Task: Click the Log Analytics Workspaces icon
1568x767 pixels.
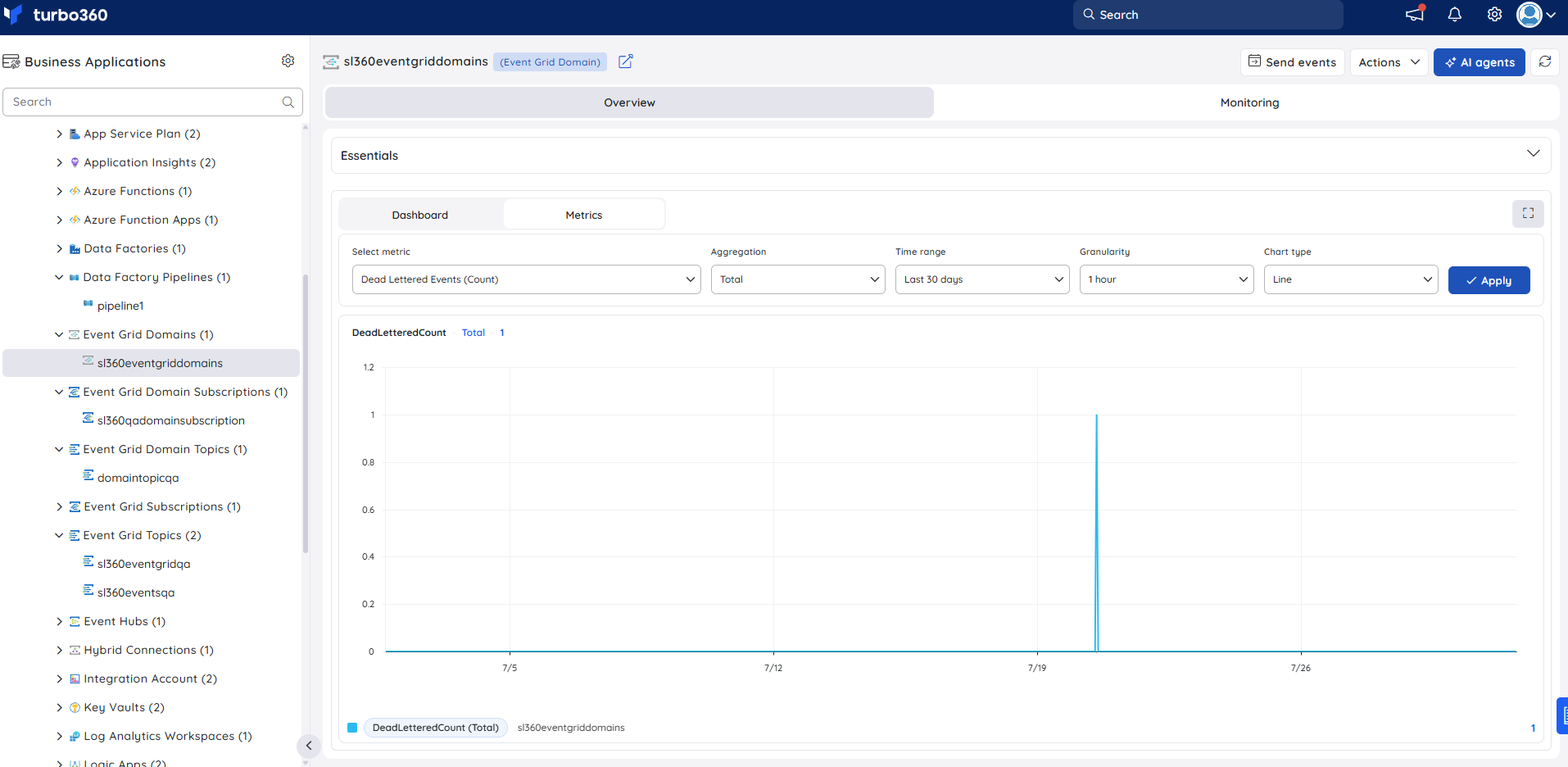Action: (75, 736)
